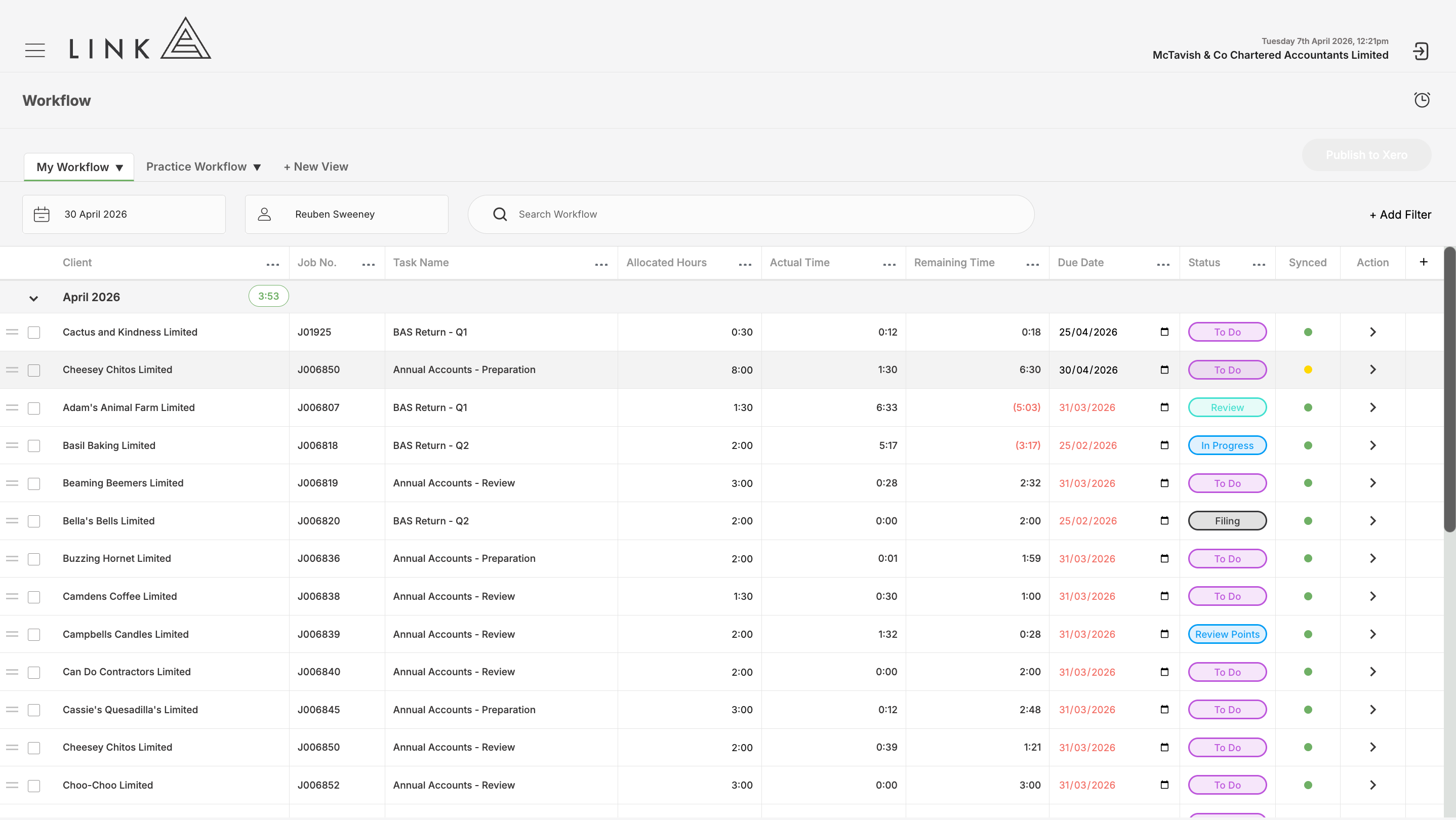Tick checkbox for Cheesey Chitos J006850 Preparation
Image resolution: width=1456 pixels, height=820 pixels.
click(x=34, y=370)
